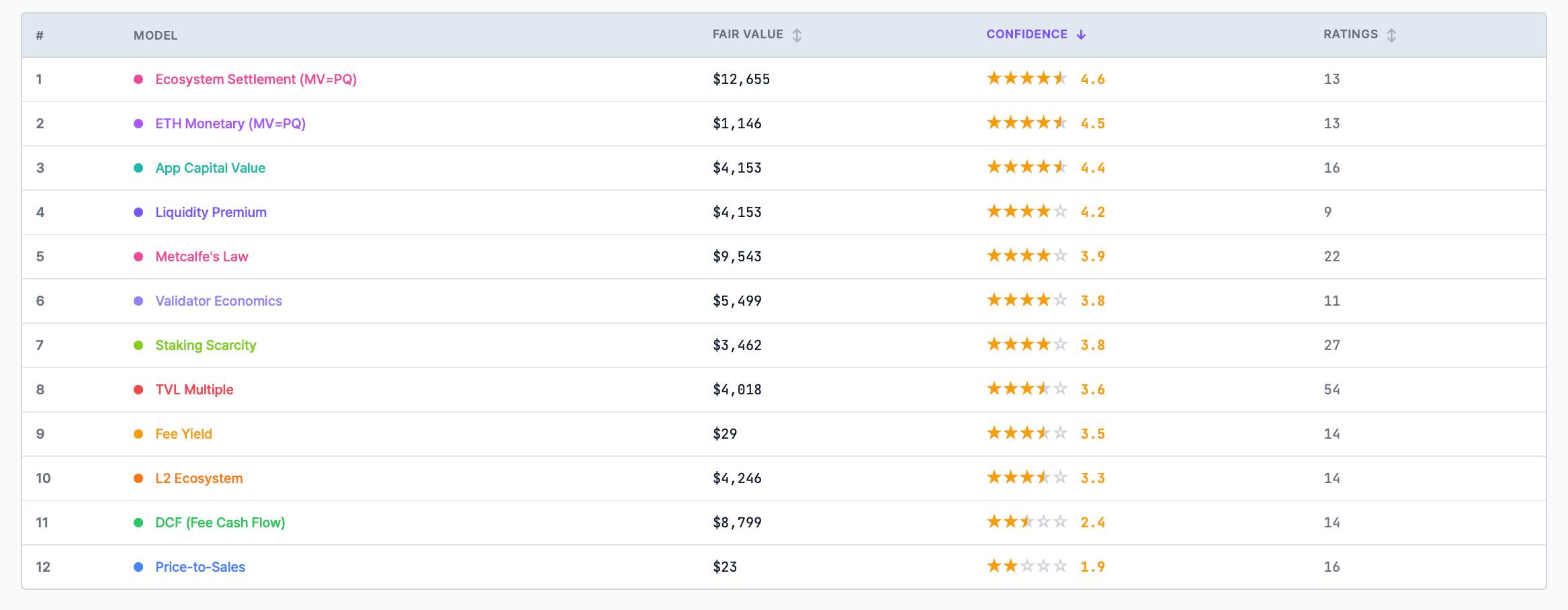
Task: Click the Fee Yield color dot
Action: coord(138,434)
